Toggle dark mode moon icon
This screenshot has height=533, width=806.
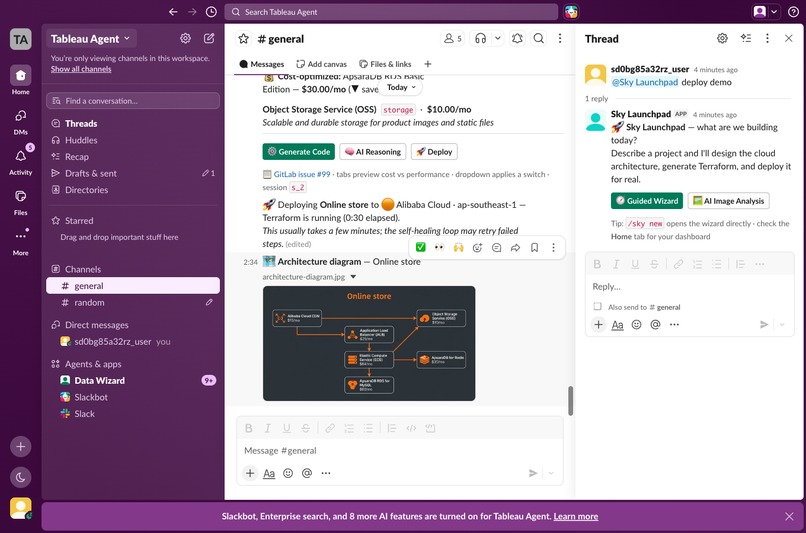click(21, 477)
